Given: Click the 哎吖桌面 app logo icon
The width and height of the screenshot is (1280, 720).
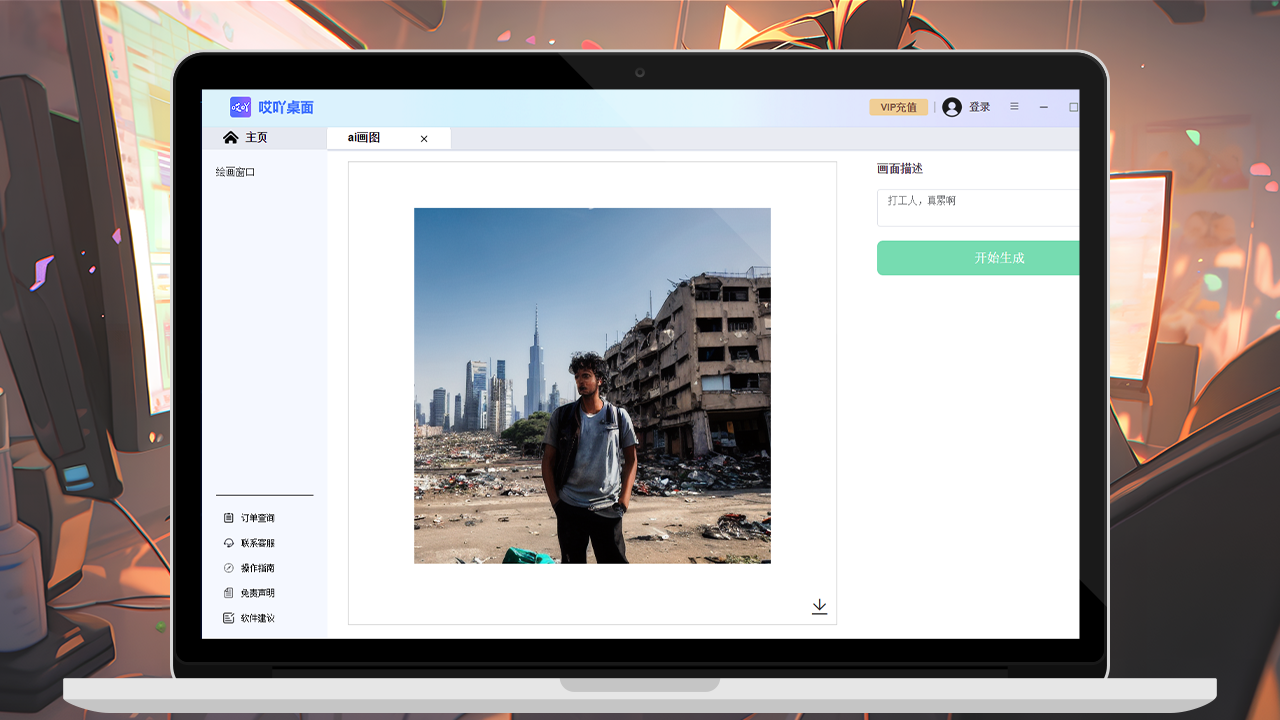Looking at the screenshot, I should coord(240,107).
